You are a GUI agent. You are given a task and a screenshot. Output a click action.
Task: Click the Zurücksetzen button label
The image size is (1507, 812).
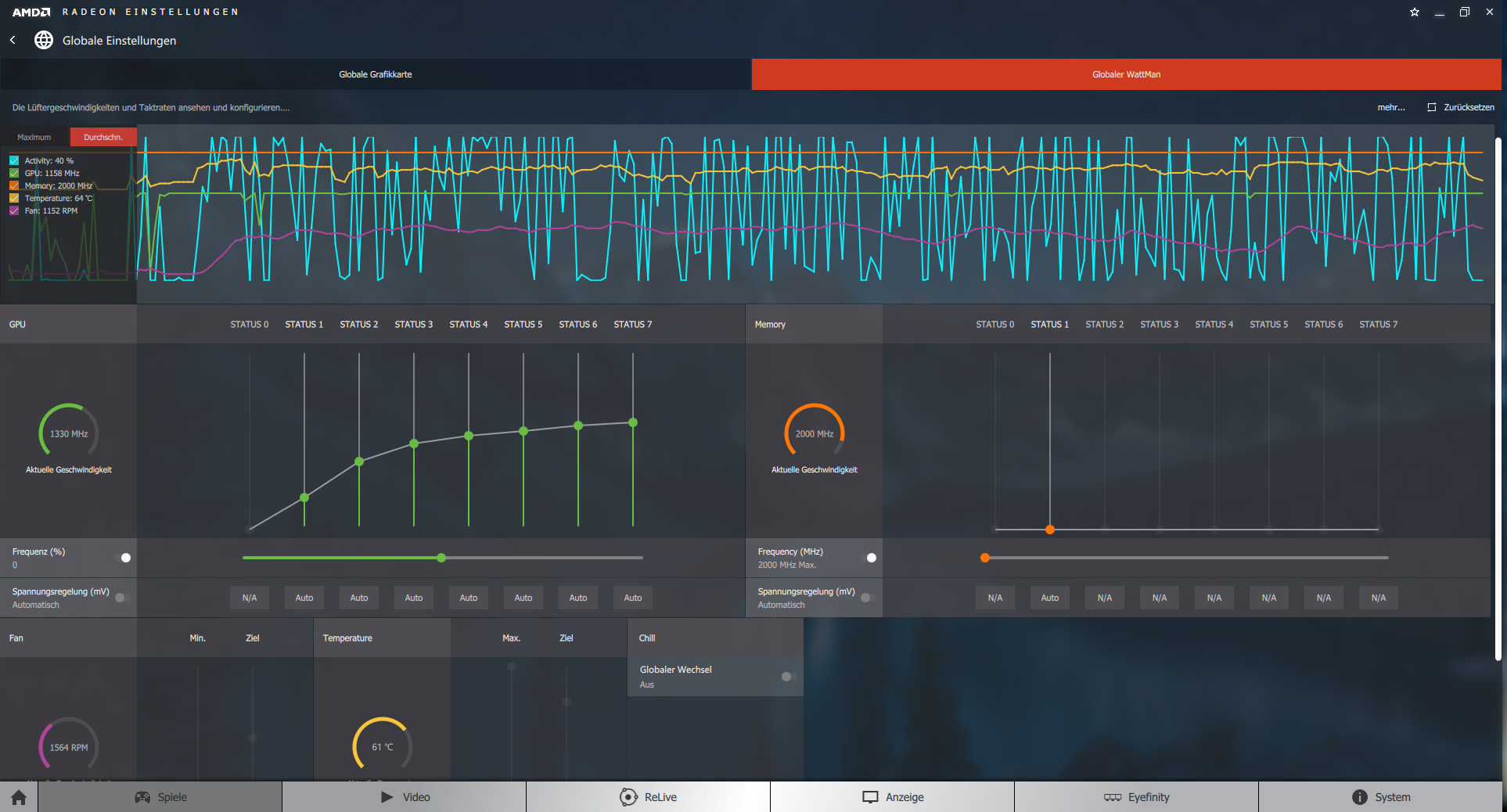[1469, 107]
